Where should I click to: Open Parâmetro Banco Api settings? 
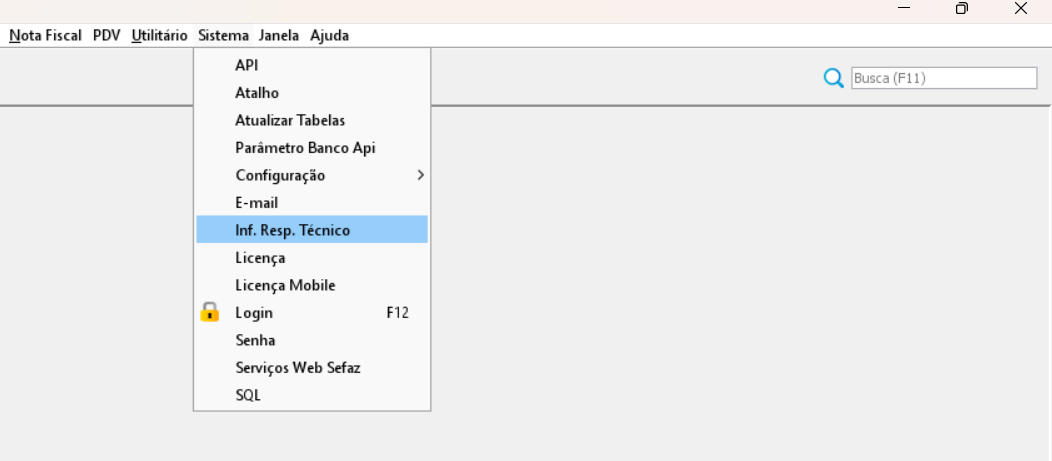tap(305, 148)
